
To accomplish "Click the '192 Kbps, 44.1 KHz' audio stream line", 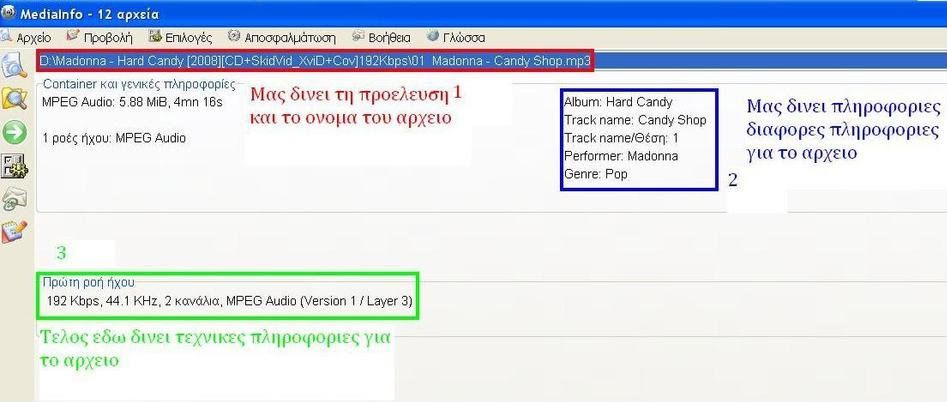I will tap(229, 300).
